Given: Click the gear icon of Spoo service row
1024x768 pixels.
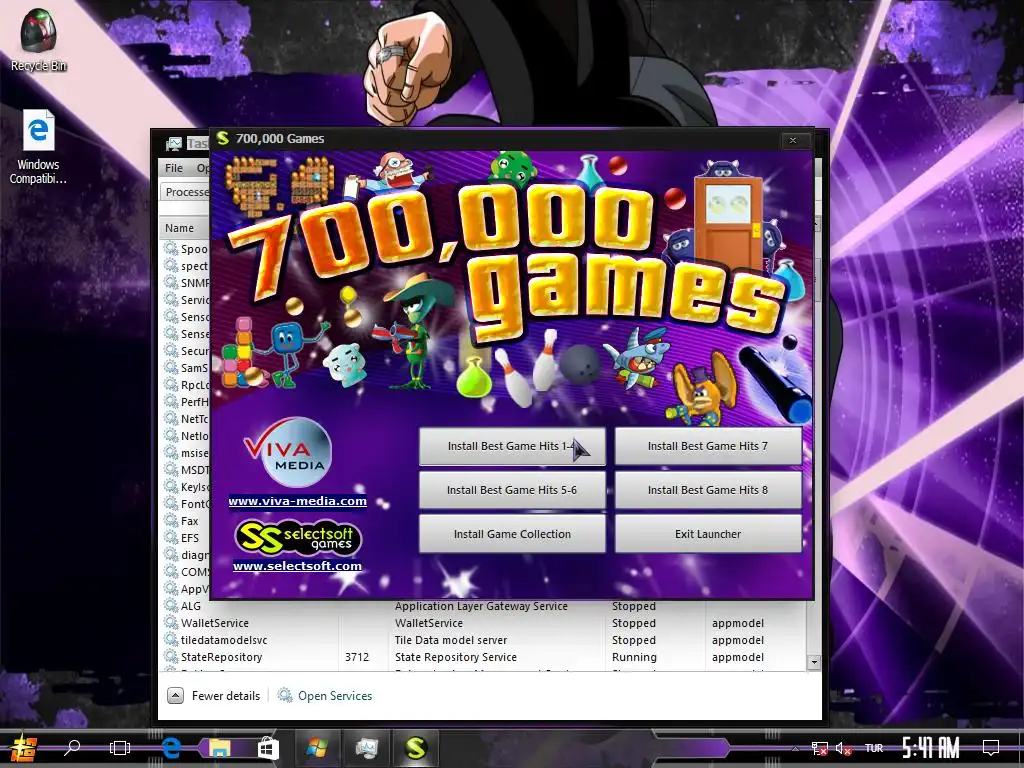Looking at the screenshot, I should pos(171,249).
